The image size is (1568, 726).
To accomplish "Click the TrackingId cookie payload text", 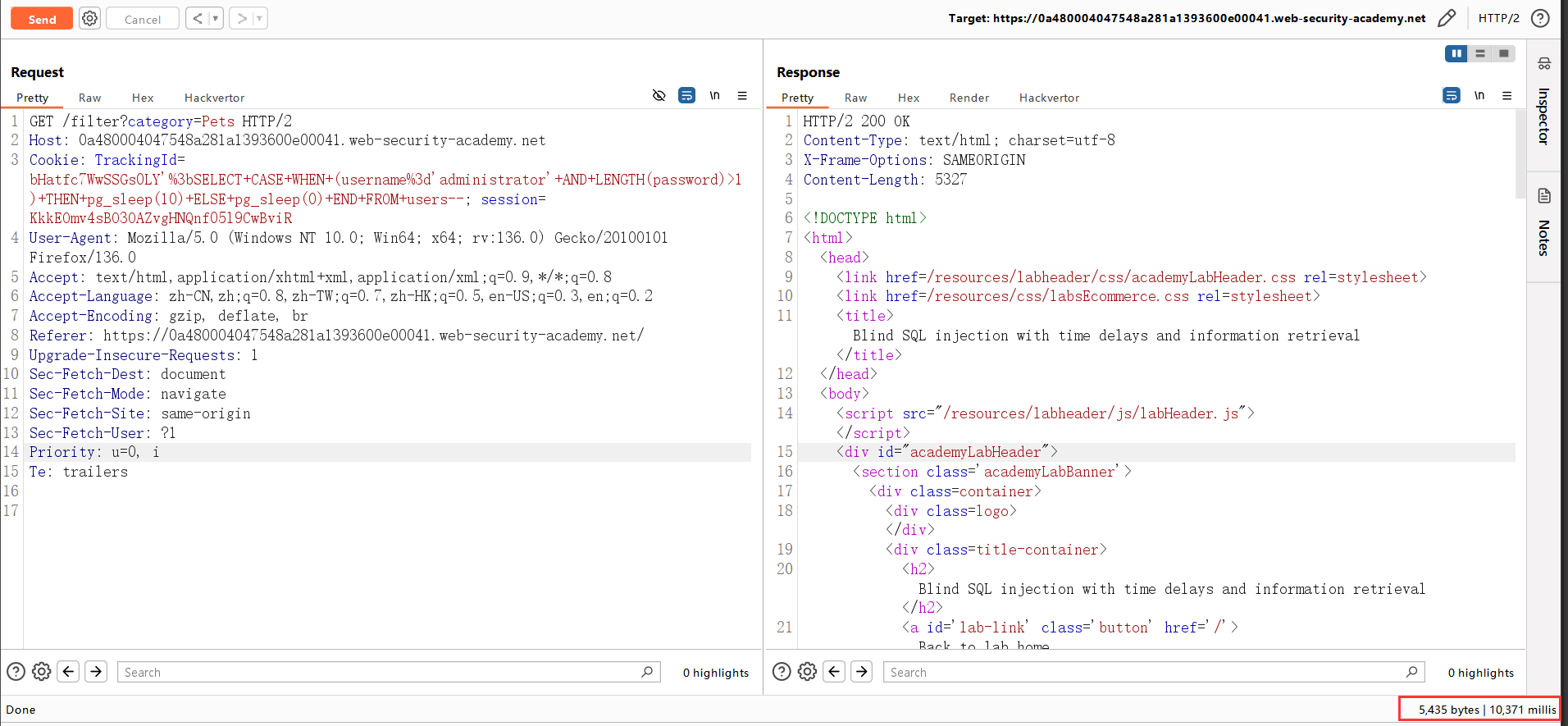I will 385,189.
